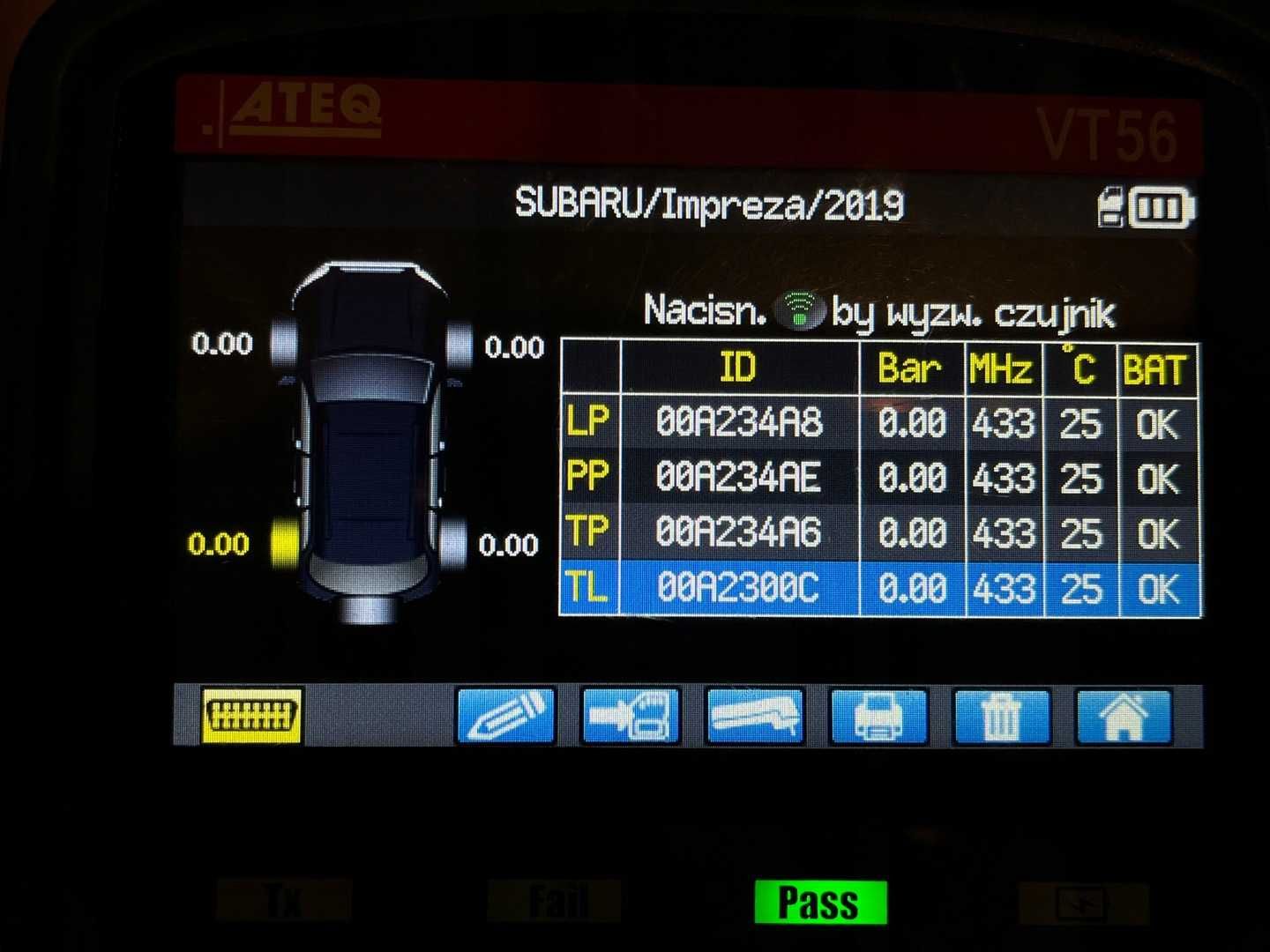Select sensor ID 00A234A6
The width and height of the screenshot is (1270, 952).
[x=739, y=532]
